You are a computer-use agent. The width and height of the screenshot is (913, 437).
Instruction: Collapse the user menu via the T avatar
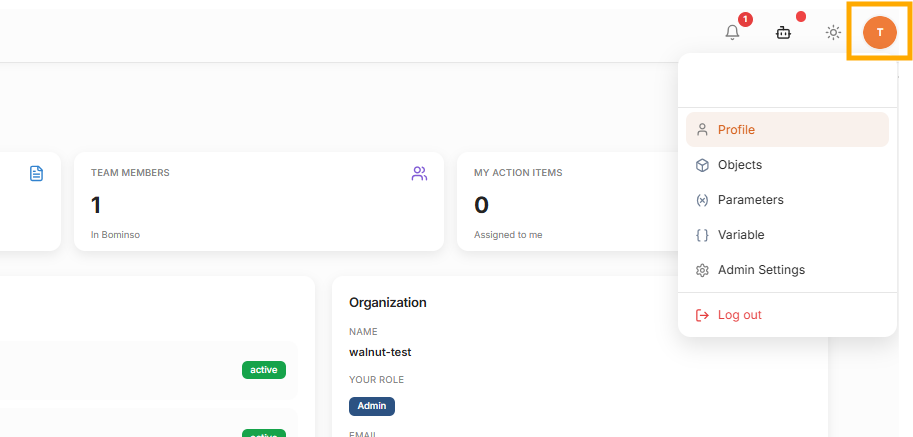click(879, 32)
